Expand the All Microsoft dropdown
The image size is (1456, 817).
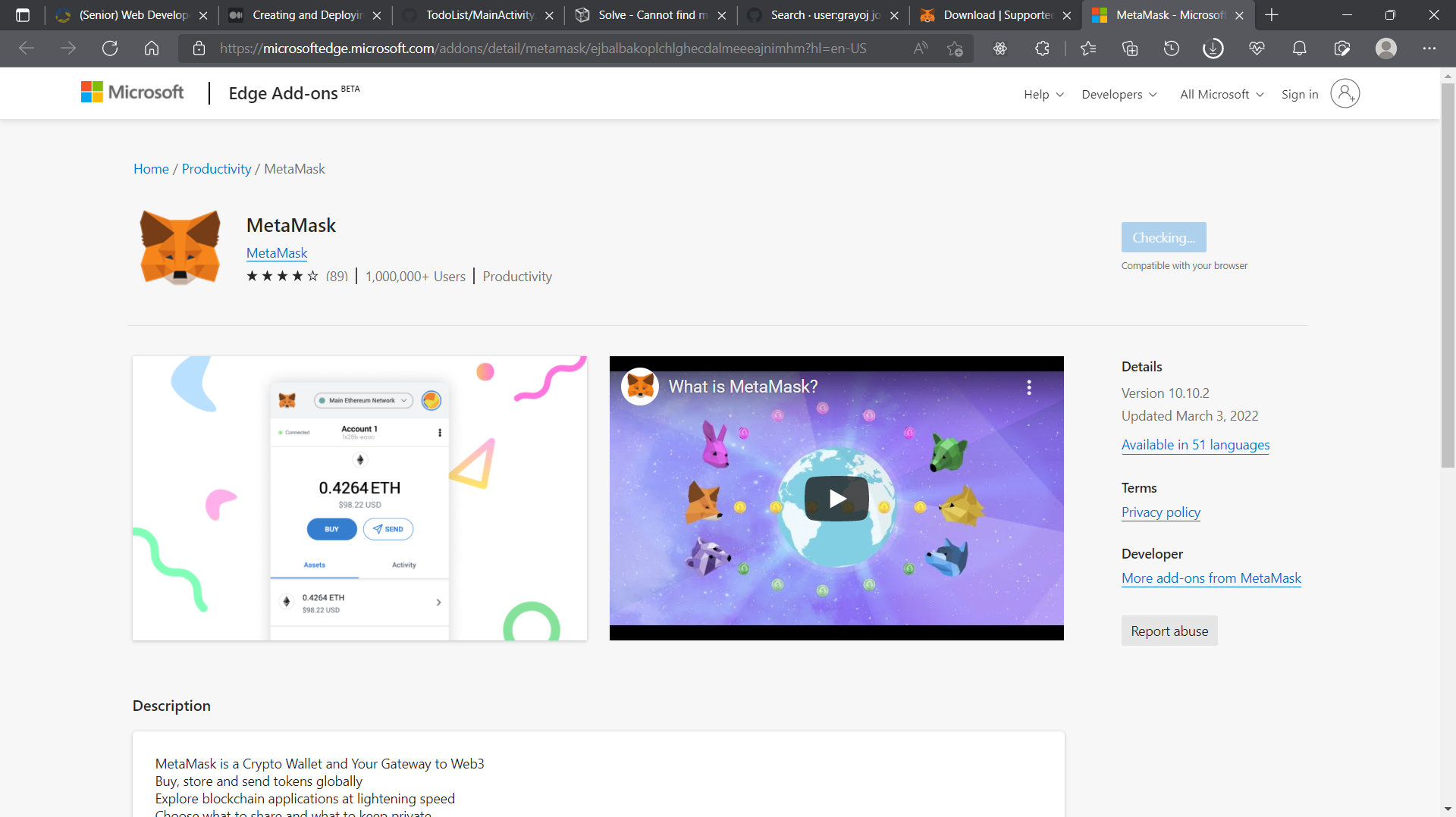pyautogui.click(x=1222, y=94)
